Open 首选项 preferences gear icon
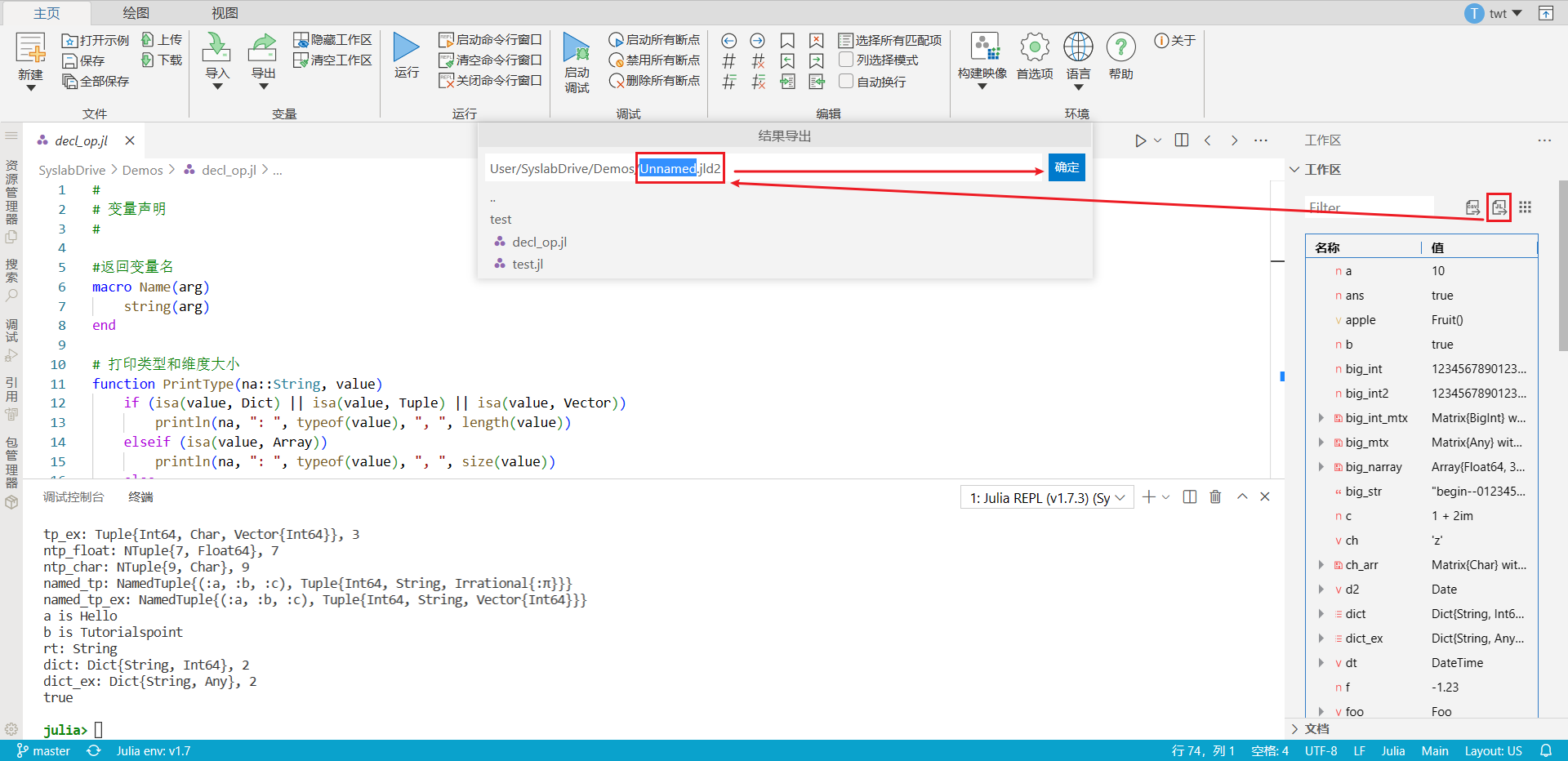 (x=1035, y=47)
